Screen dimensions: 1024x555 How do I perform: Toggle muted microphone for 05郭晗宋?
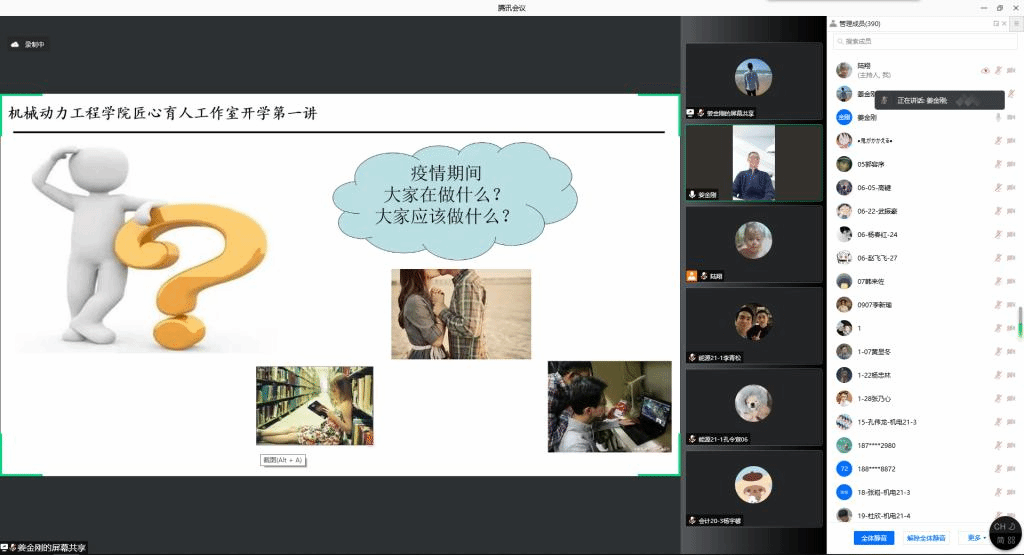click(997, 164)
